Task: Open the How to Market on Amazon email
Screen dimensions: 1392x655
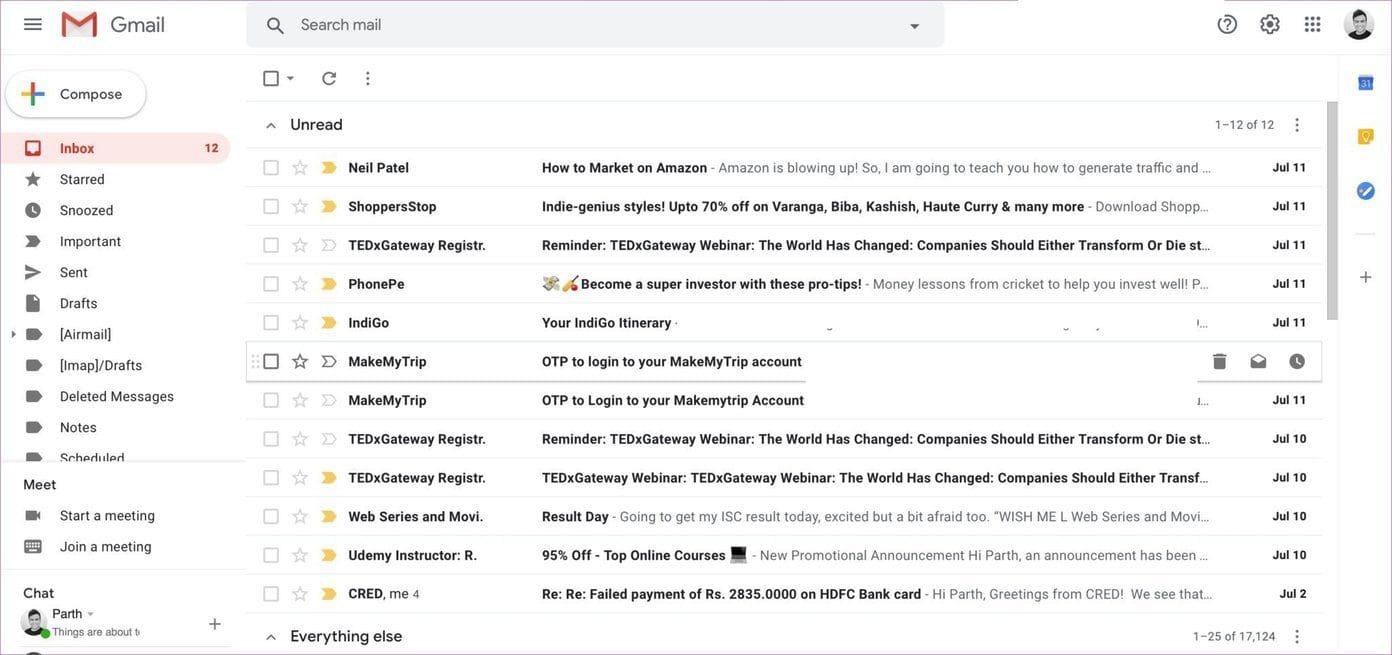Action: 784,168
